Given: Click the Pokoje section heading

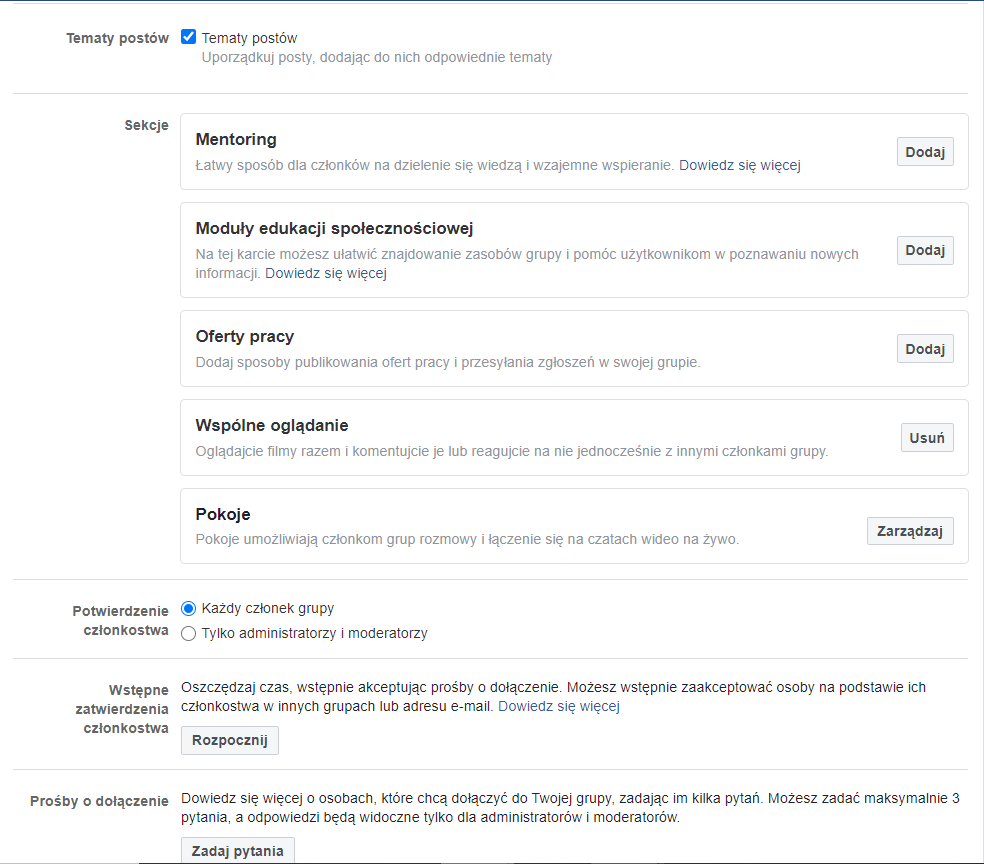Looking at the screenshot, I should pyautogui.click(x=223, y=515).
